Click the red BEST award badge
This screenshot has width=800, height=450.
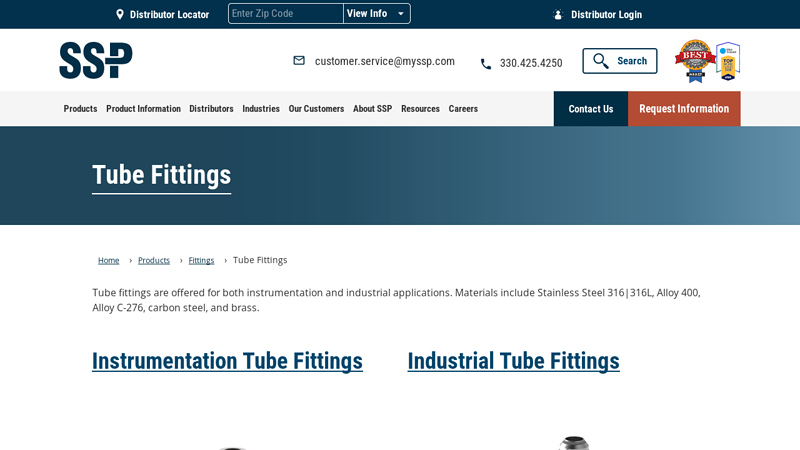[x=694, y=61]
